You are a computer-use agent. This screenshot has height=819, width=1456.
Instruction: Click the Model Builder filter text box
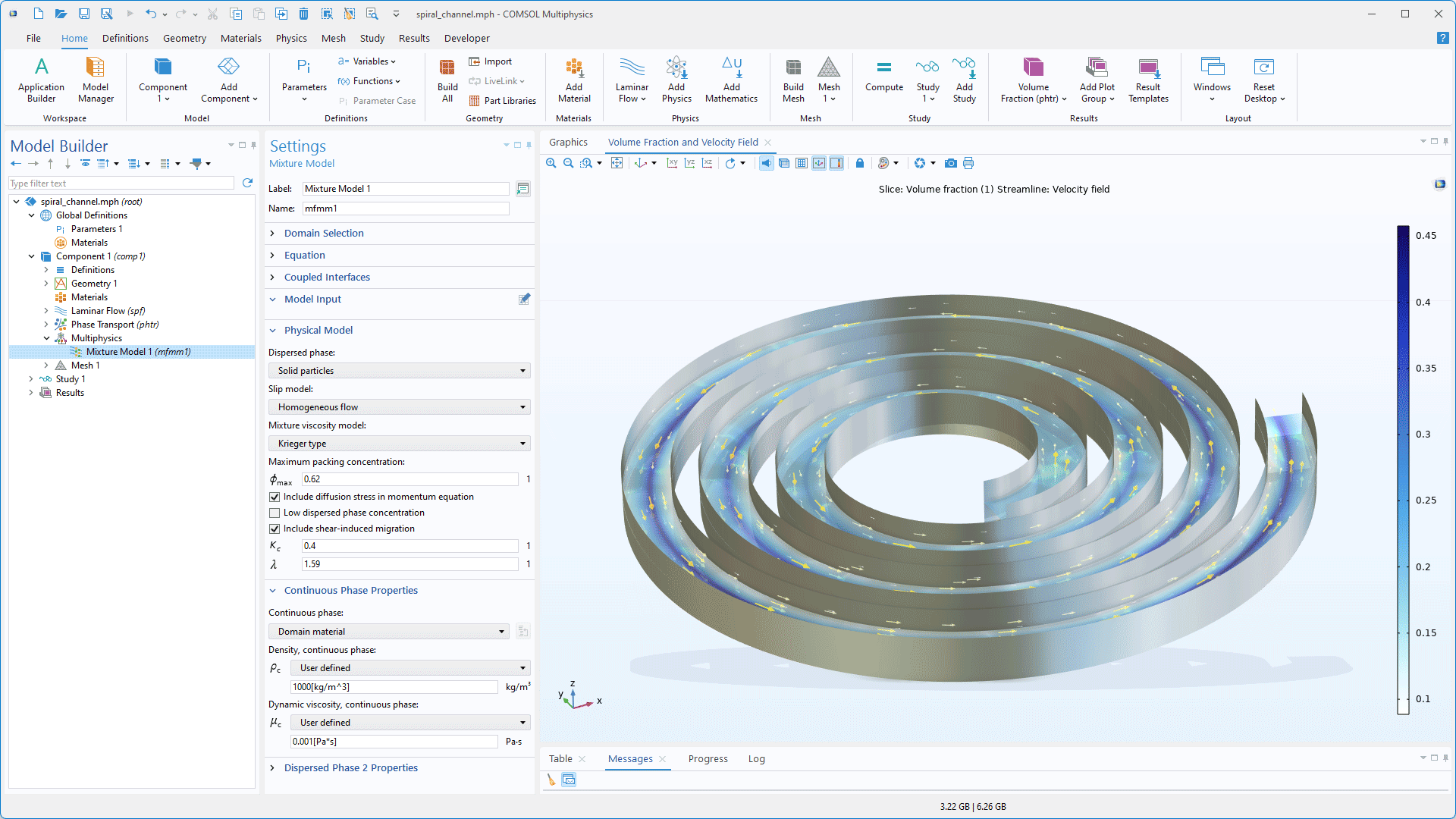[x=121, y=184]
